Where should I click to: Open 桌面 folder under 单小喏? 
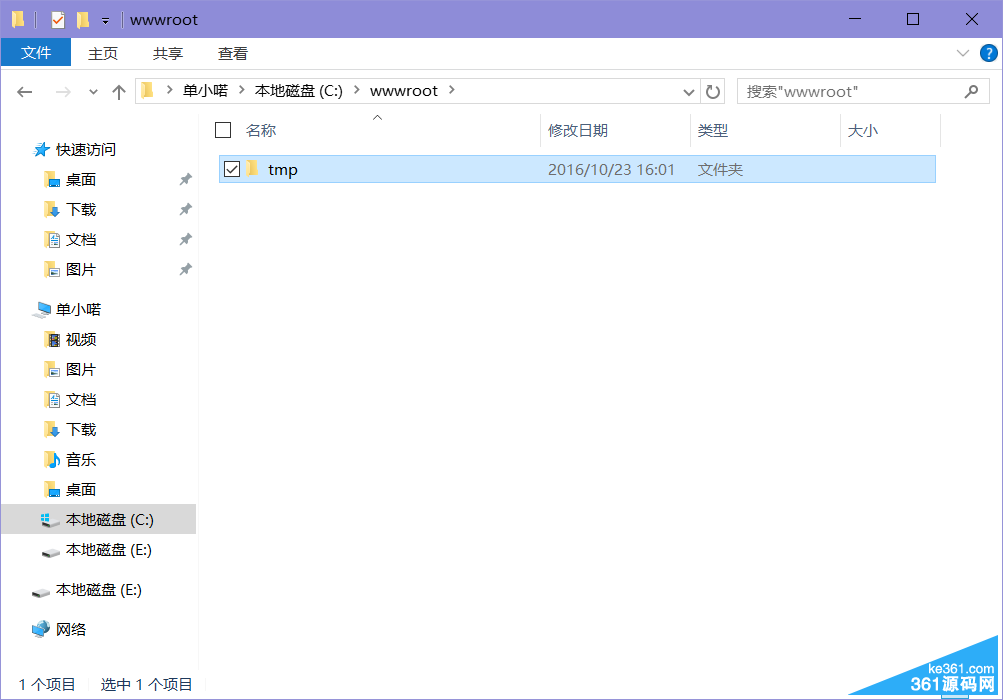[81, 490]
